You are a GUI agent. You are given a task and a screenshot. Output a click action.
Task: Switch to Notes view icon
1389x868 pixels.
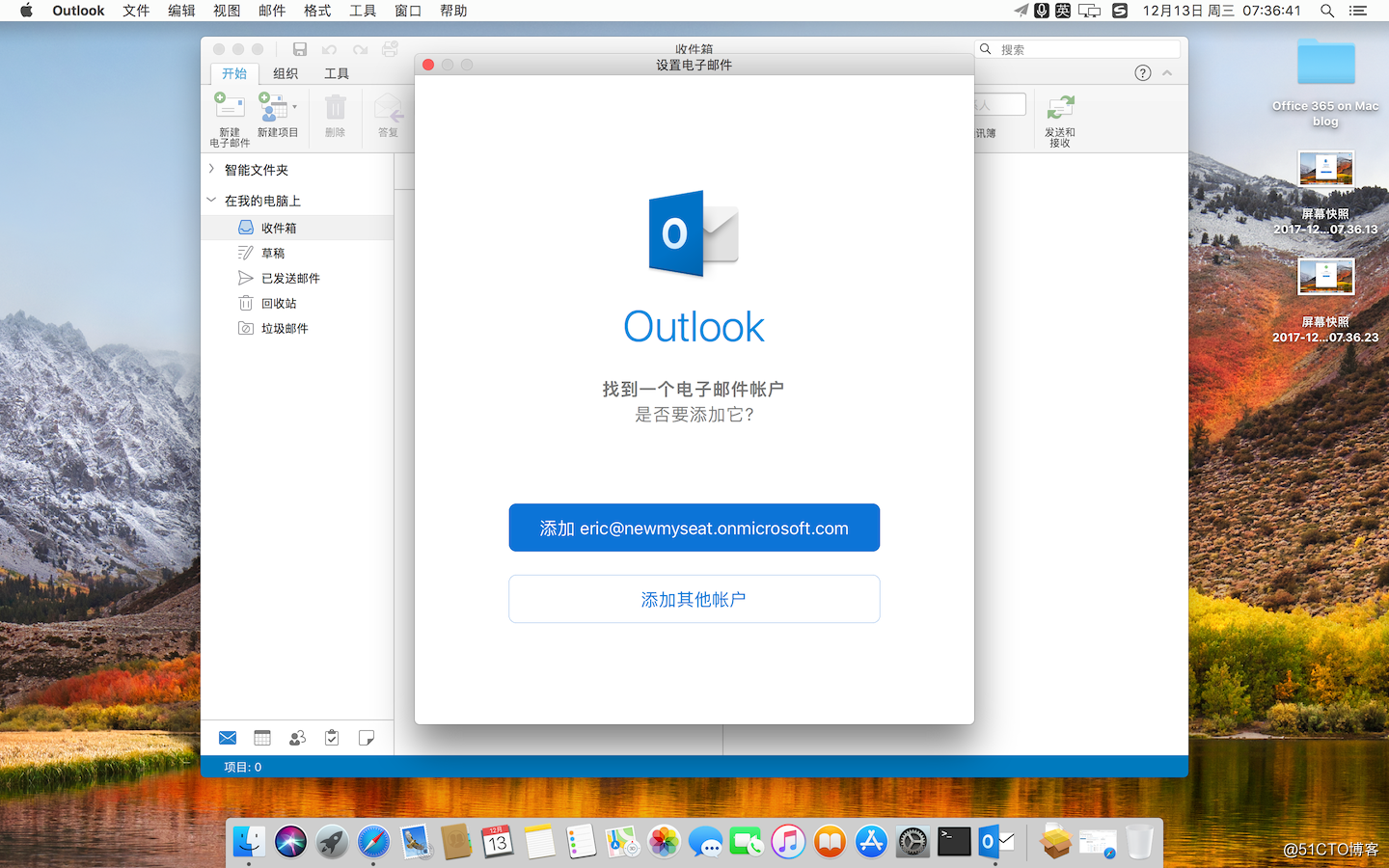[x=367, y=738]
